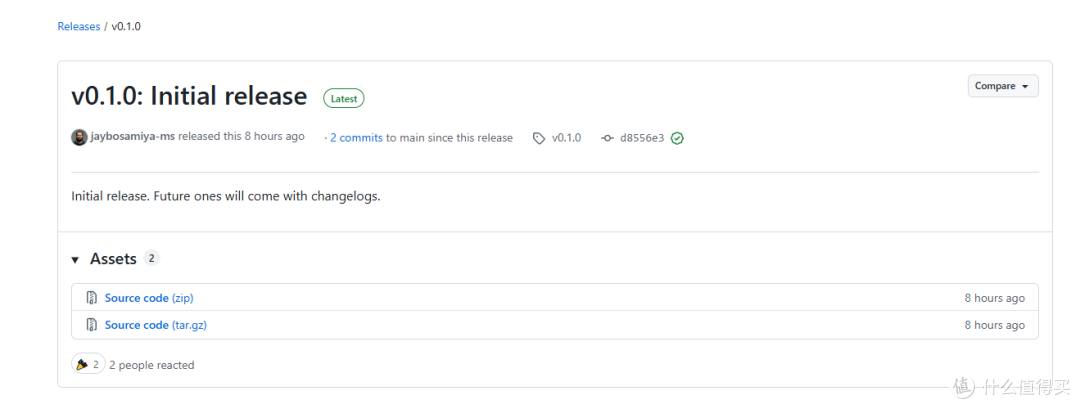Click the Latest release badge
This screenshot has height=409, width=1080.
344,98
